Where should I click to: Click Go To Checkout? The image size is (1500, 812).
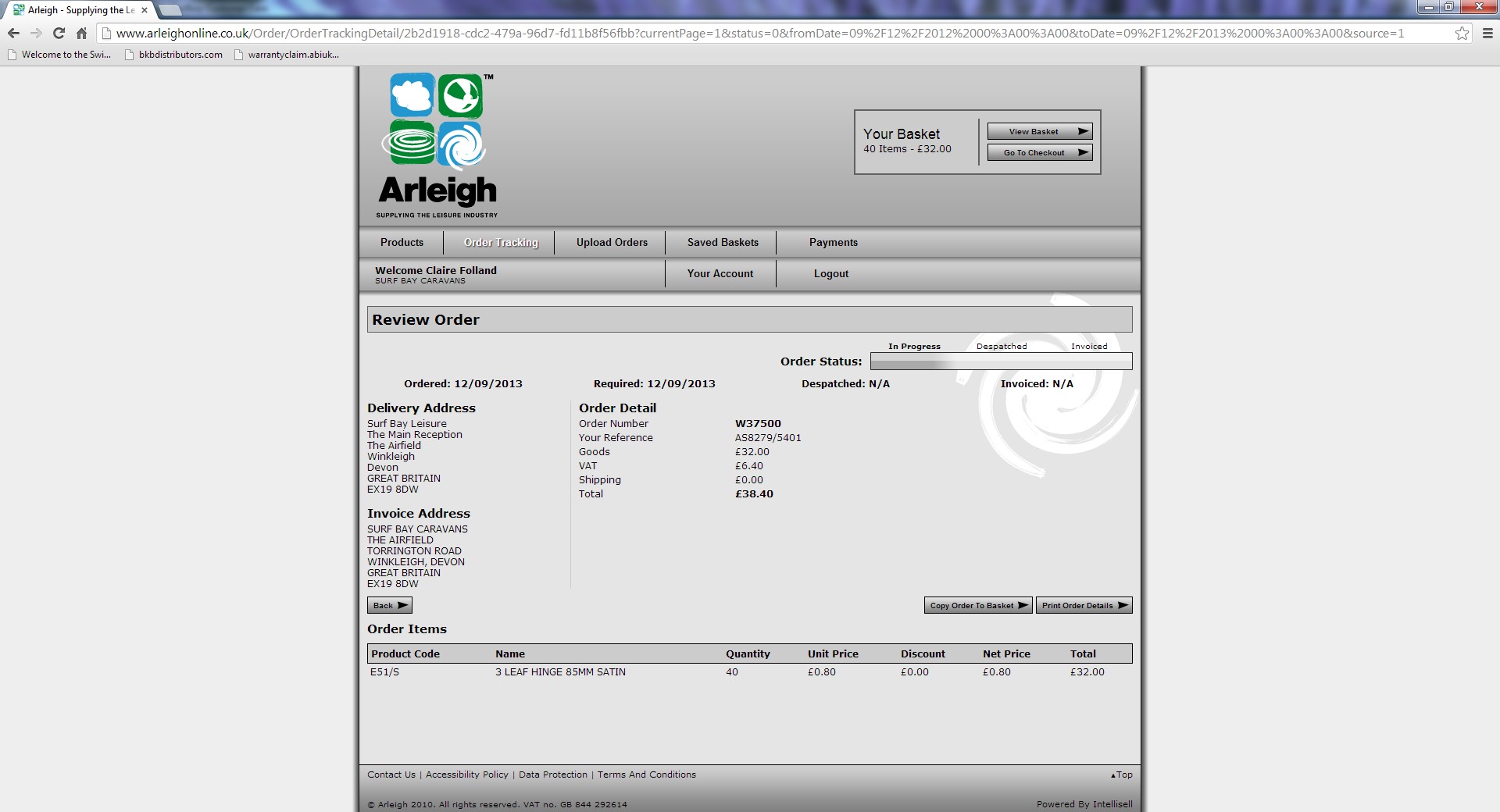click(1039, 153)
